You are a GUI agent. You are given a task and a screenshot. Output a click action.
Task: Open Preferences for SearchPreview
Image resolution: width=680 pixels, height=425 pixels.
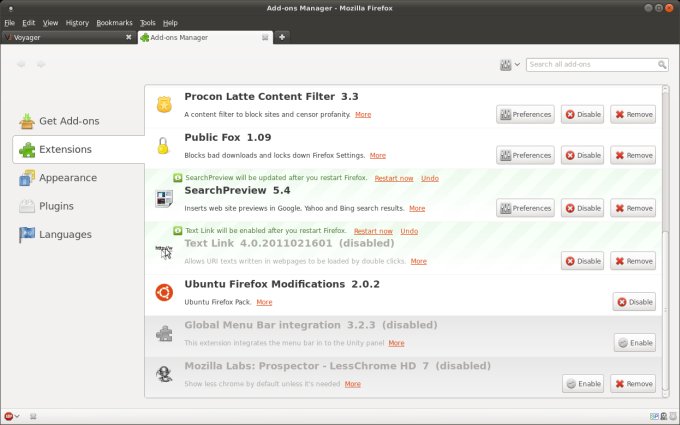point(525,208)
